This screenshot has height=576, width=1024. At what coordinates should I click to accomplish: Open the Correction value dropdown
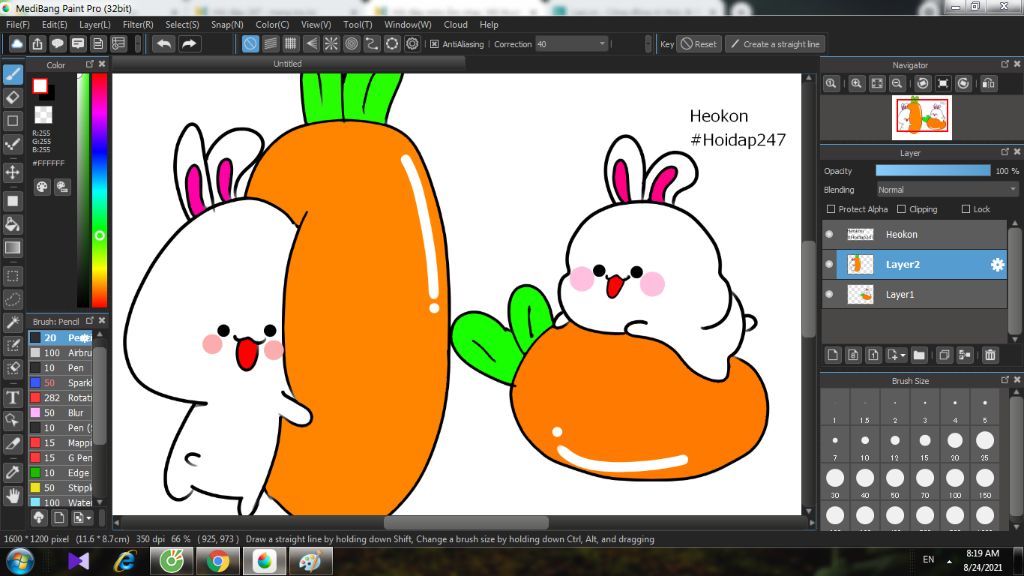click(x=571, y=44)
